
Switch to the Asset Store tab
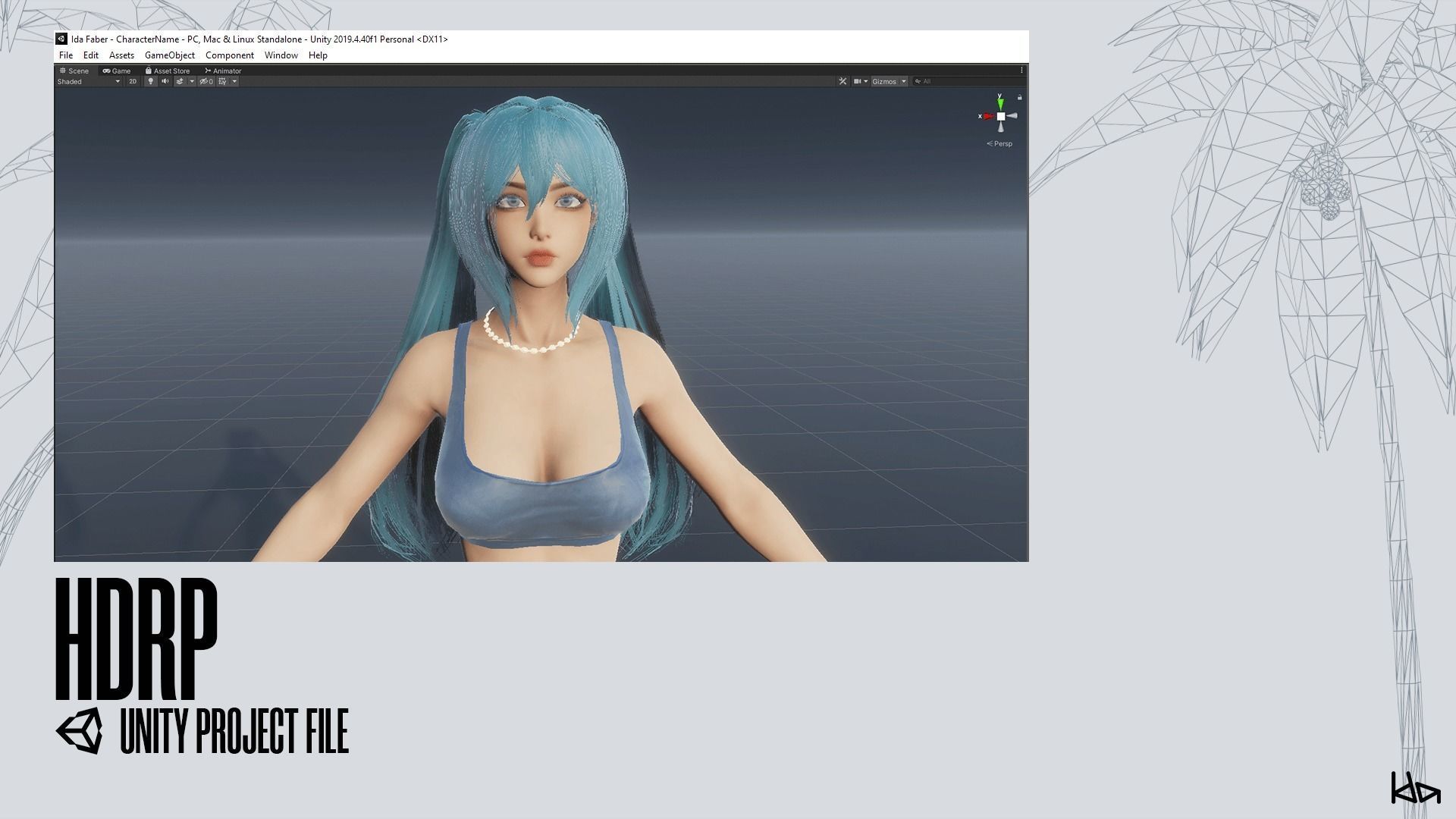[168, 71]
